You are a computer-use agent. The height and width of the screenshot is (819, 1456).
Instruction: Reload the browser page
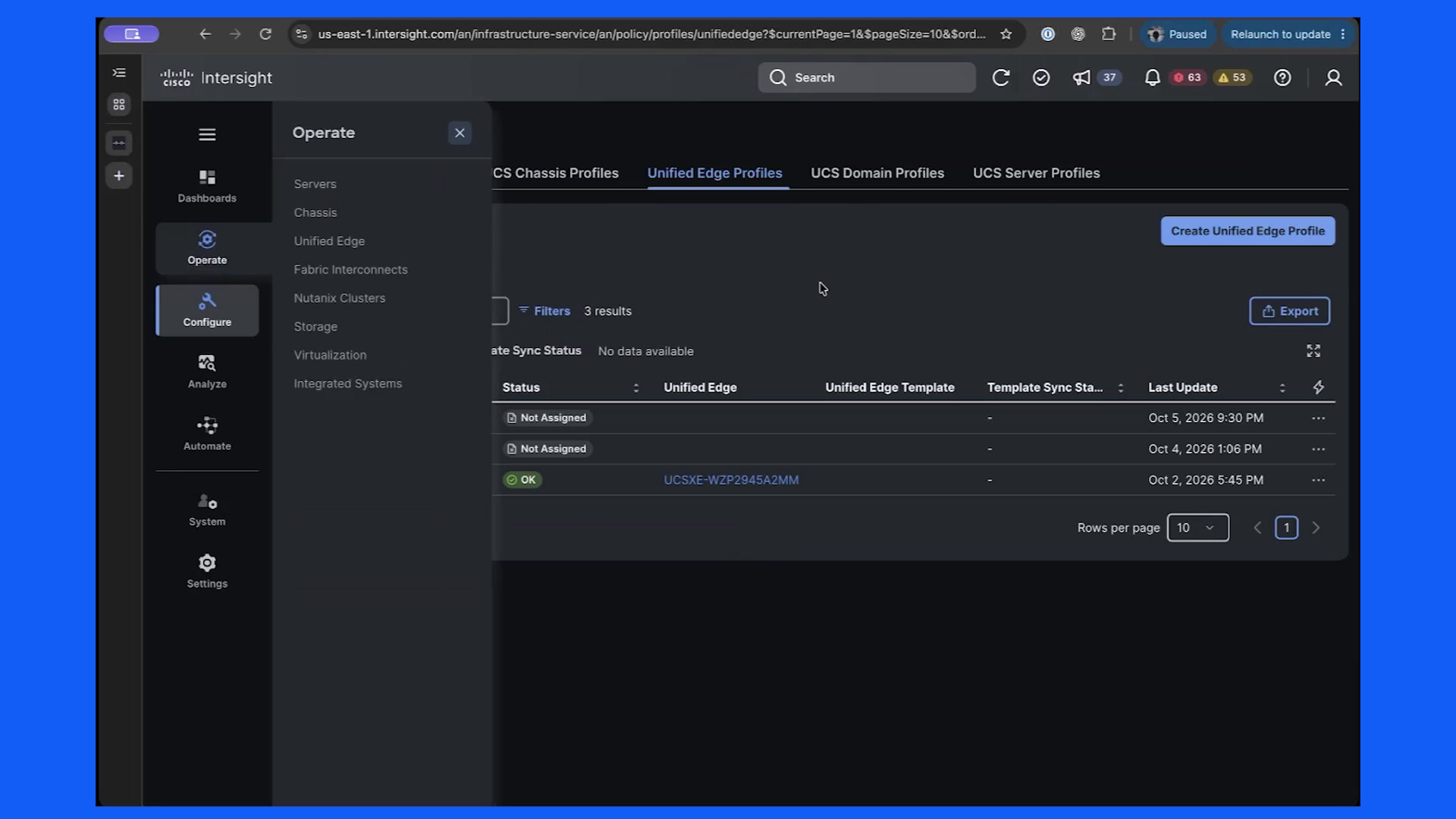(265, 34)
